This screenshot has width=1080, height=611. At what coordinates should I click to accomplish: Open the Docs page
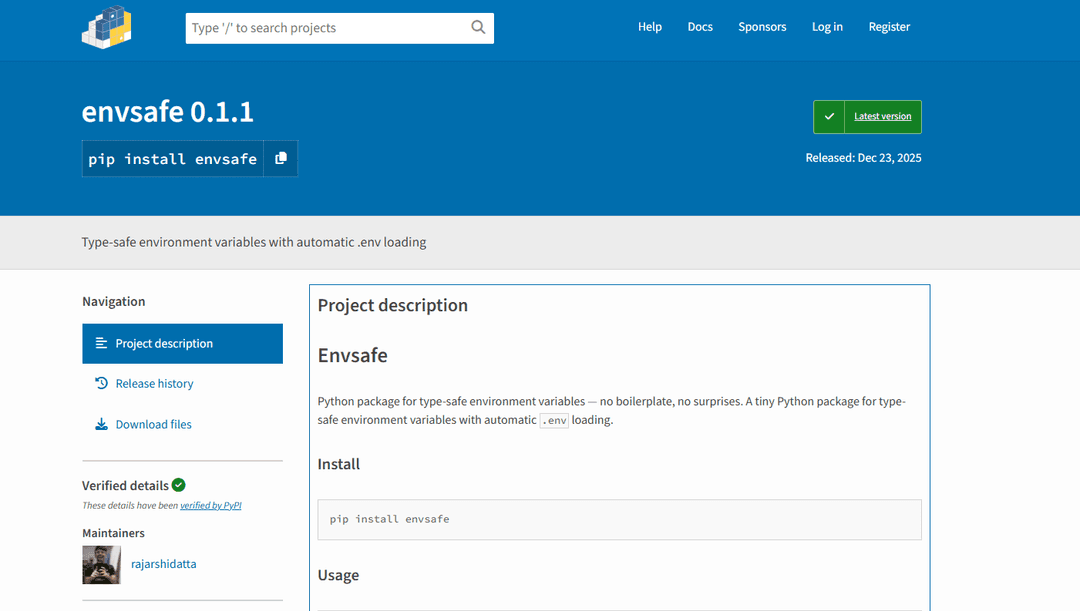click(x=699, y=27)
